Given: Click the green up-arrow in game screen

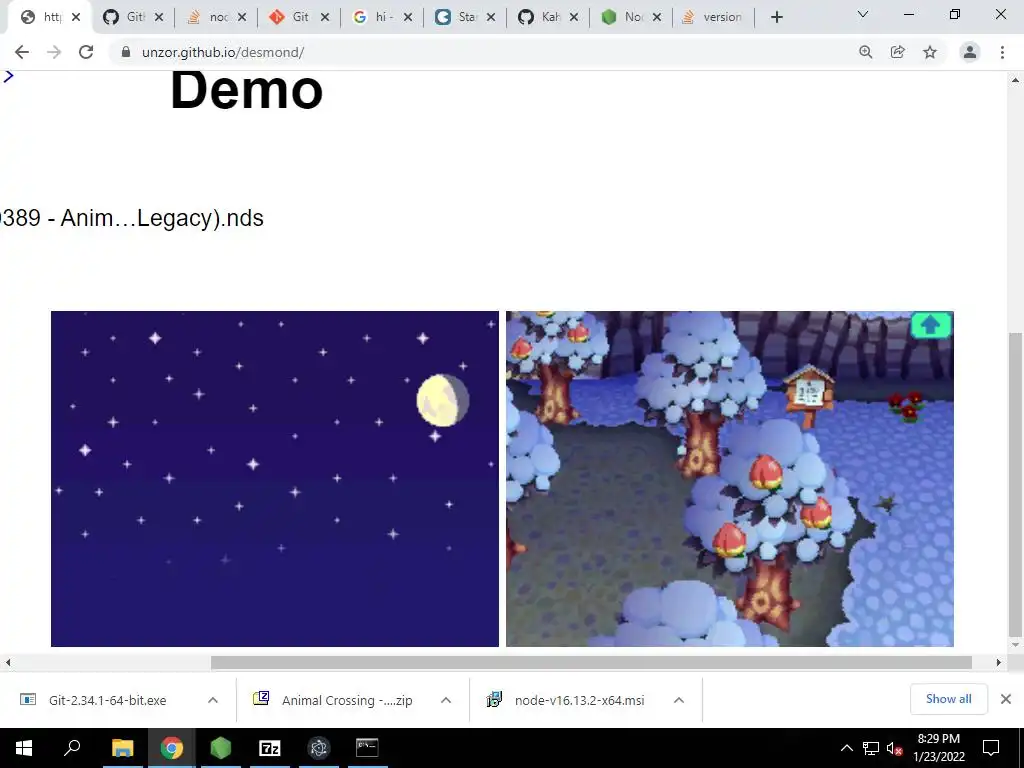Looking at the screenshot, I should [931, 325].
